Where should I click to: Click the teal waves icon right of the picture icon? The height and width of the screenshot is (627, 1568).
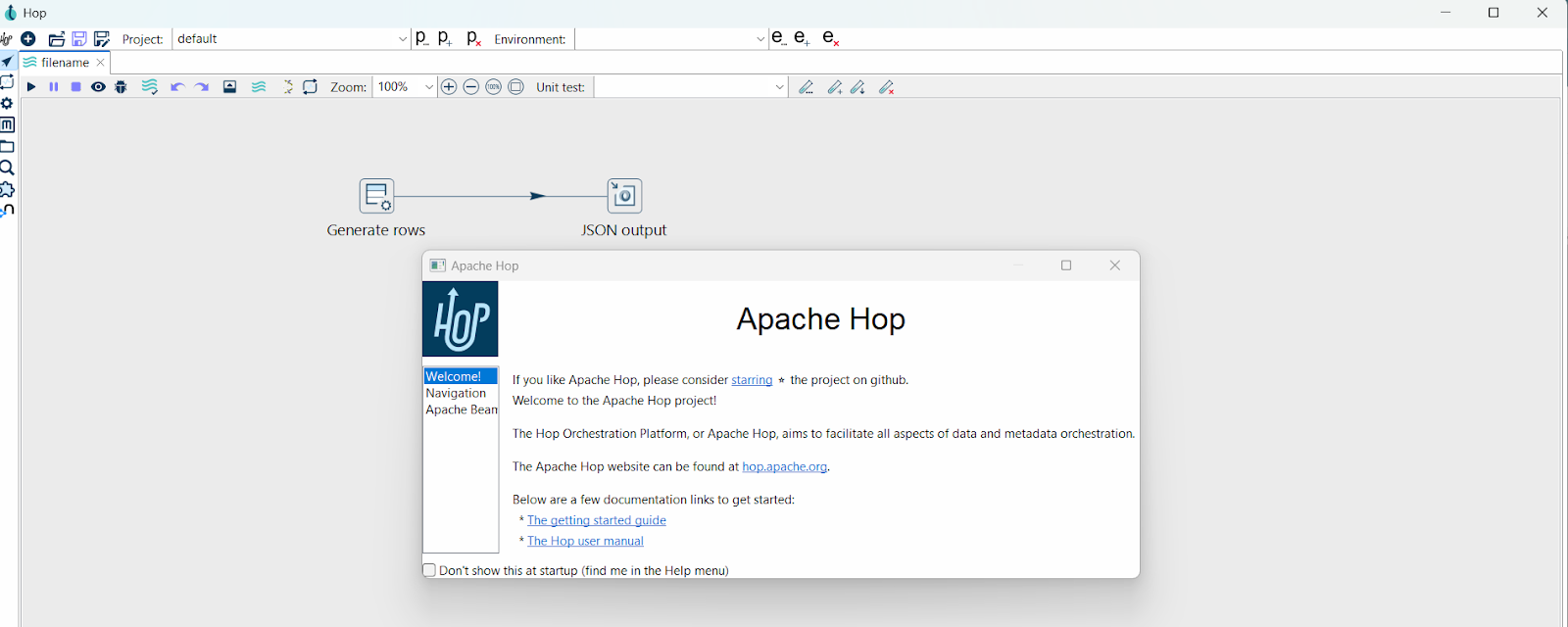pos(259,87)
